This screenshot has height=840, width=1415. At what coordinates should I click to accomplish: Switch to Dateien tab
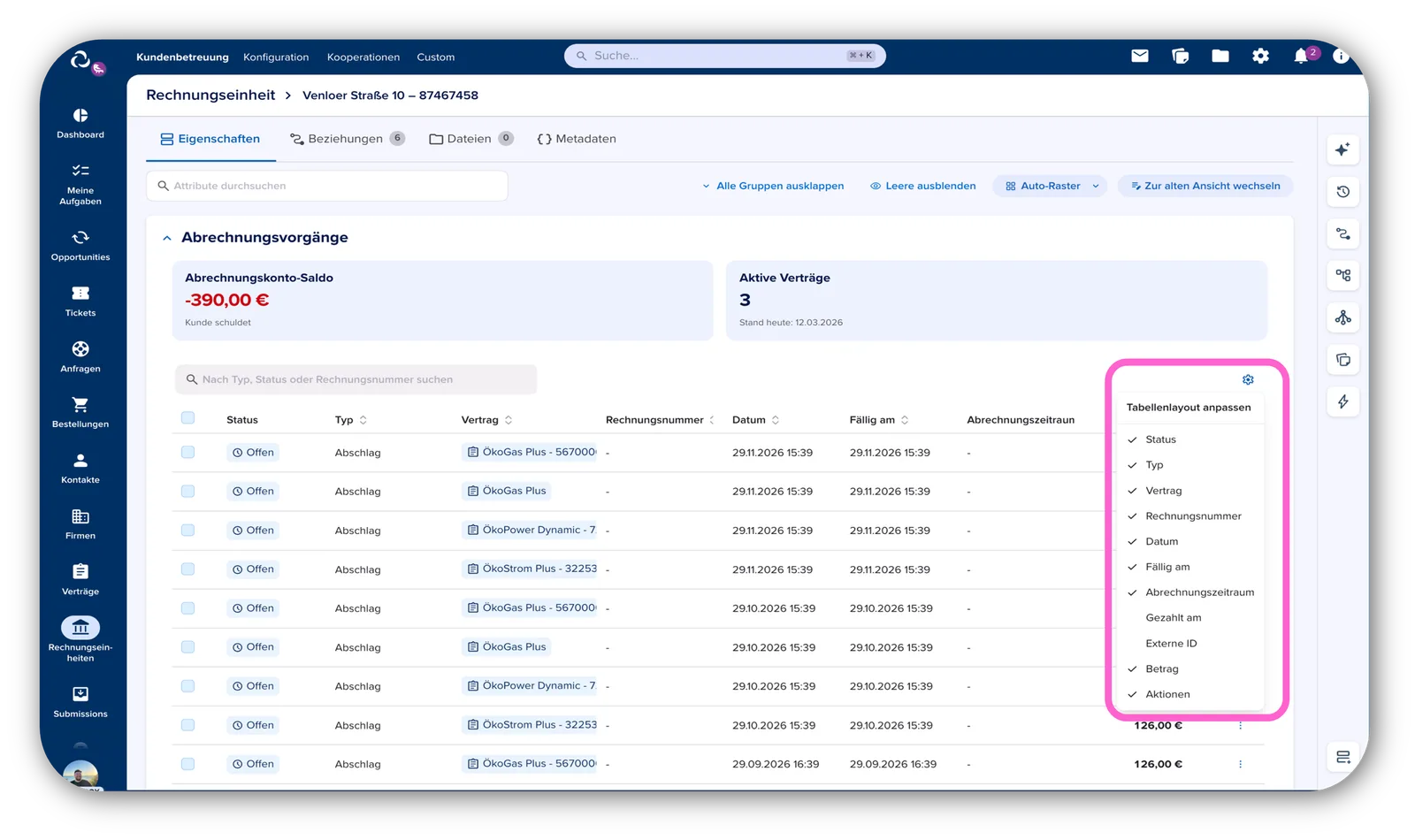tap(470, 139)
